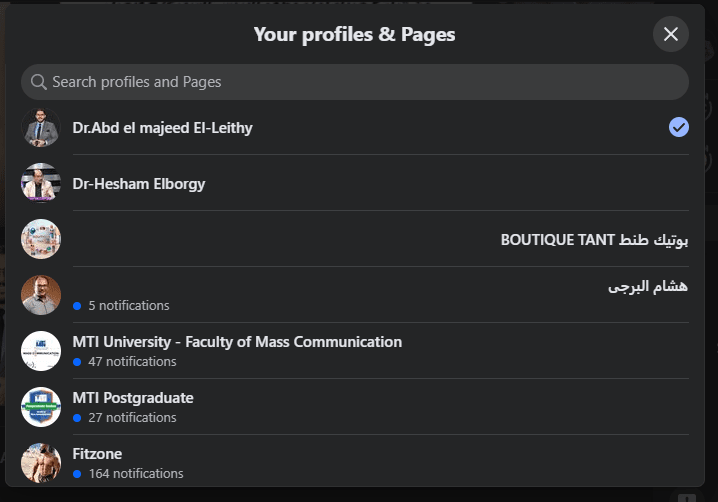Click the search magnifier icon
Image resolution: width=718 pixels, height=502 pixels.
[39, 82]
